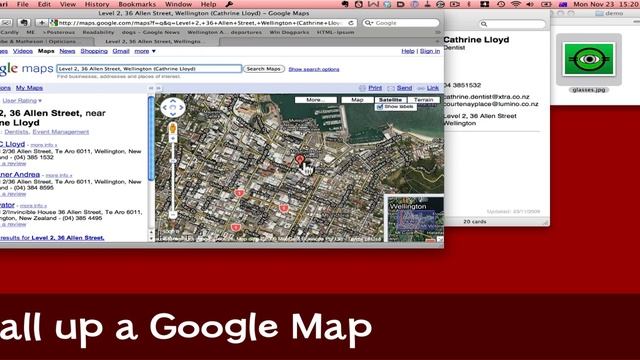Viewport: 640px width, 360px height.
Task: Click the red marker A on map
Action: coord(300,159)
